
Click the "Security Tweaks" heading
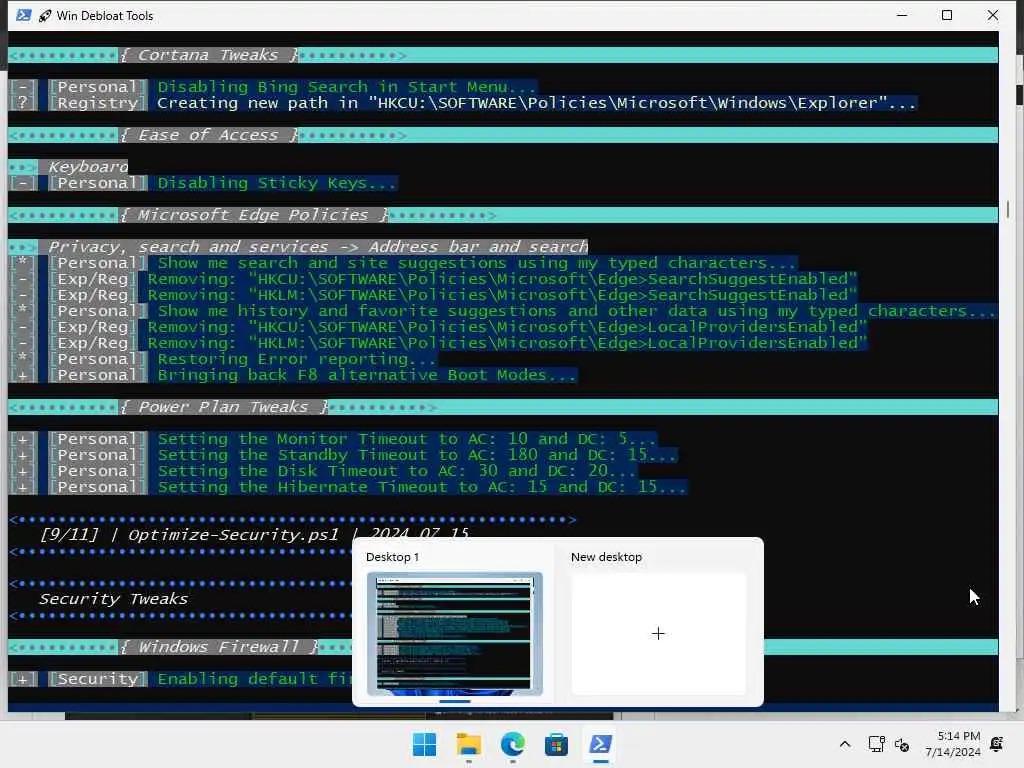[x=114, y=599]
